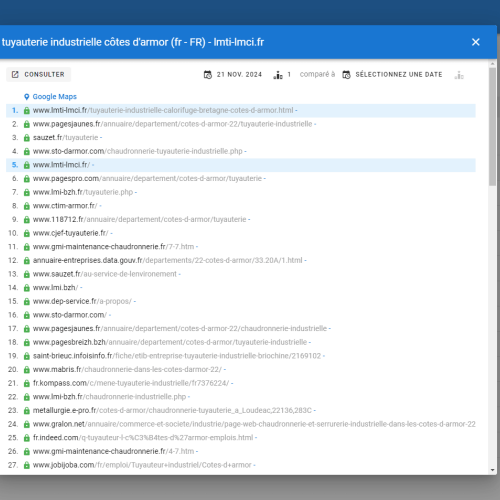The height and width of the screenshot is (500, 500).
Task: Click green lock icon on 118712.fr row
Action: [x=27, y=220]
